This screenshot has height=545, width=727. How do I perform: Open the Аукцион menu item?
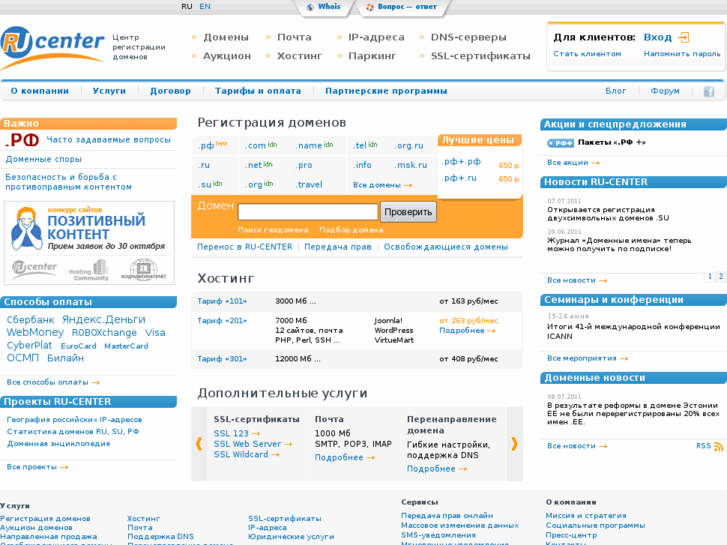coord(227,56)
